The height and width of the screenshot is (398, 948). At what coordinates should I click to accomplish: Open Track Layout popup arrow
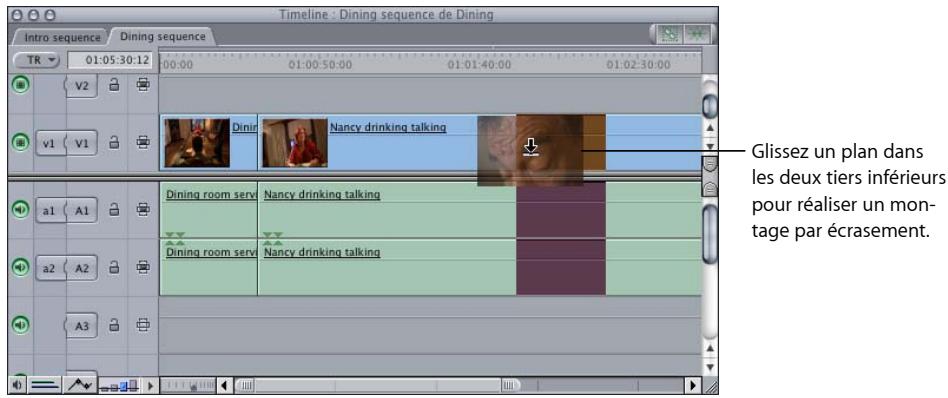click(150, 385)
